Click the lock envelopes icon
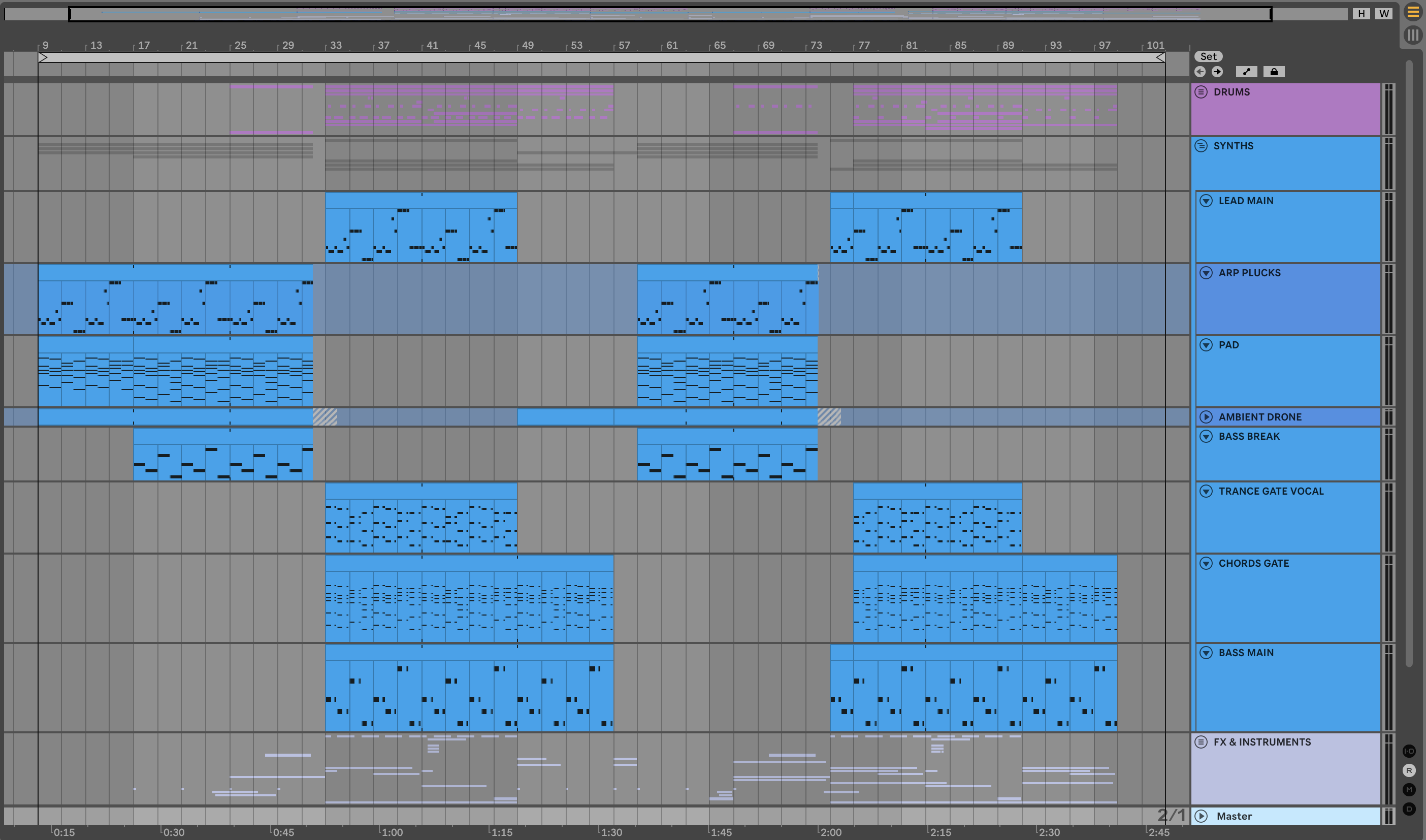 click(1274, 71)
